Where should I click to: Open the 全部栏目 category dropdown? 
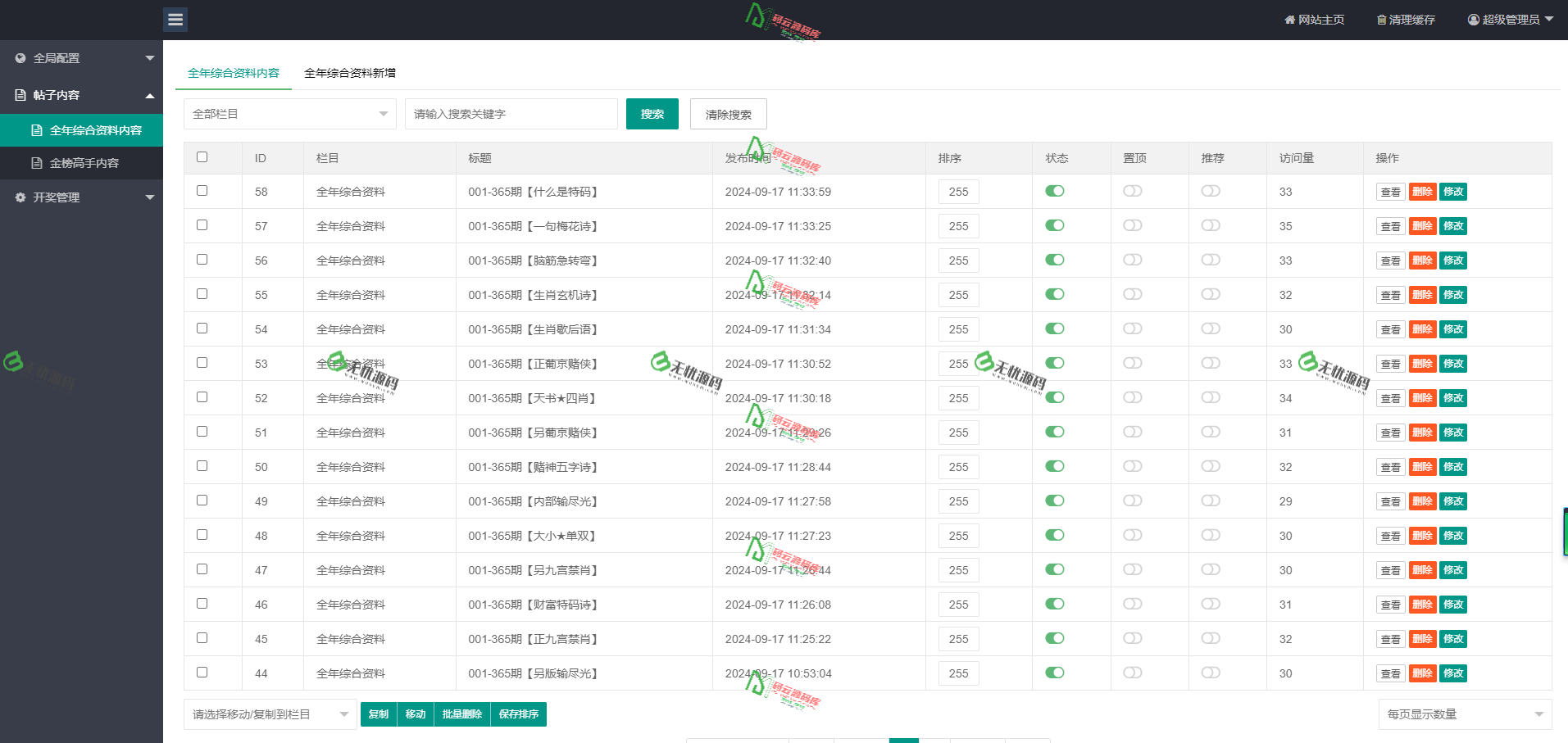[289, 114]
